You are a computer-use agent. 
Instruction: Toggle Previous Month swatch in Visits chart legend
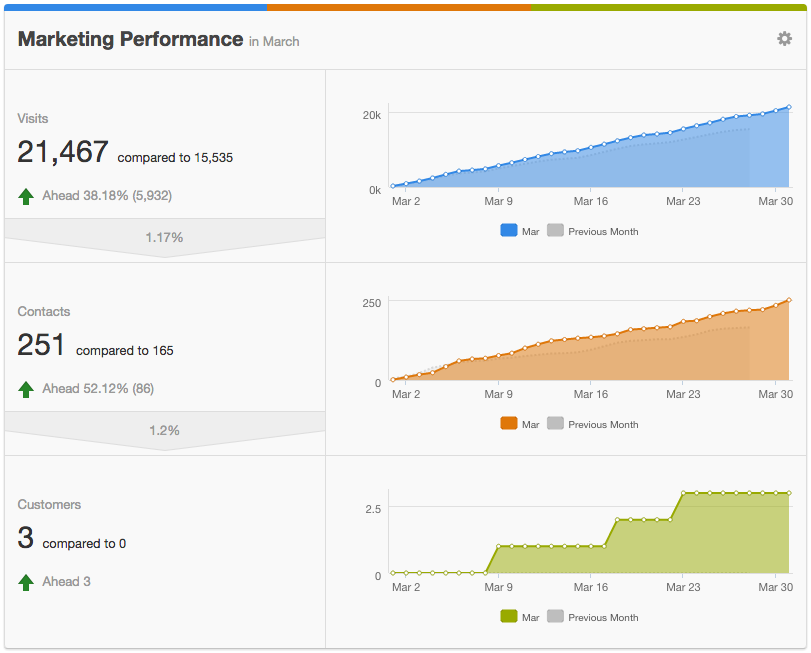coord(555,231)
